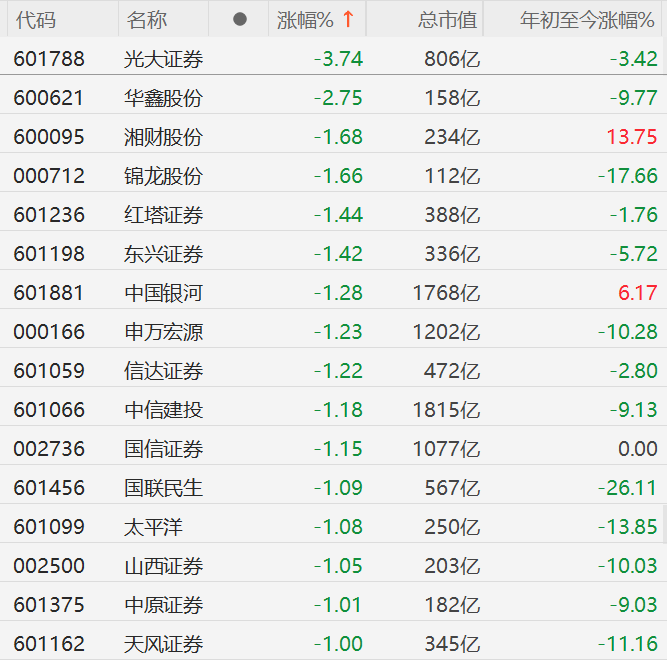Click 182亿 market cap cell
The height and width of the screenshot is (660, 667).
point(453,605)
